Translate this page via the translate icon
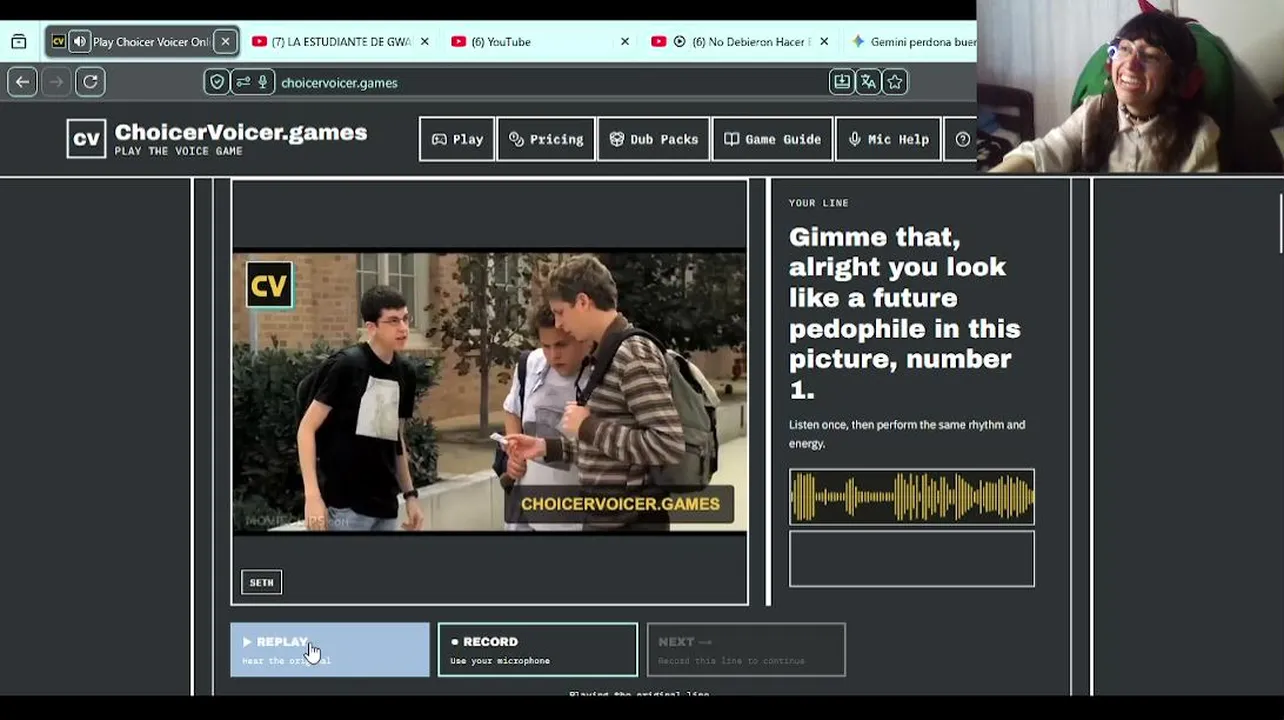1284x720 pixels. (x=868, y=82)
